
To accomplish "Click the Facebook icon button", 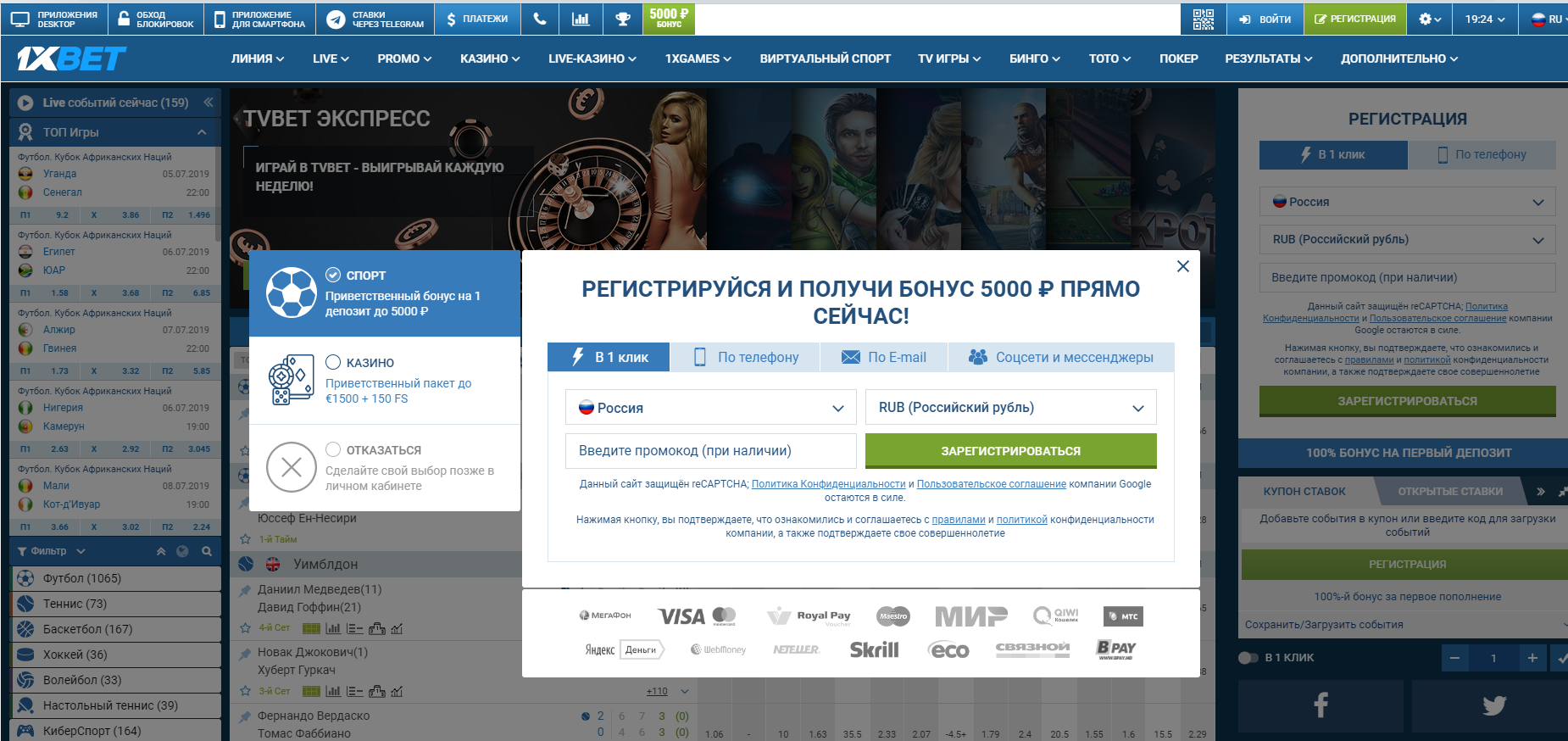I will [1321, 705].
